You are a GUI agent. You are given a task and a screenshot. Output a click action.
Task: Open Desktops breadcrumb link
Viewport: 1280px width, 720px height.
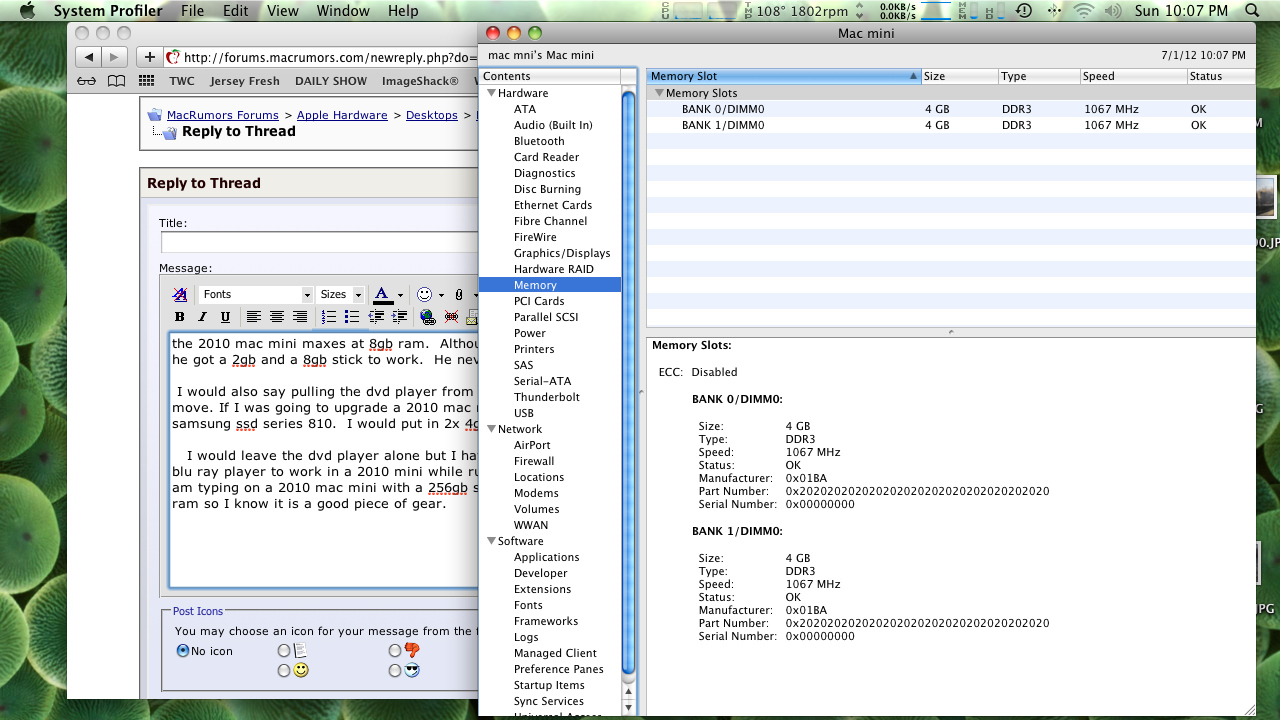(432, 115)
